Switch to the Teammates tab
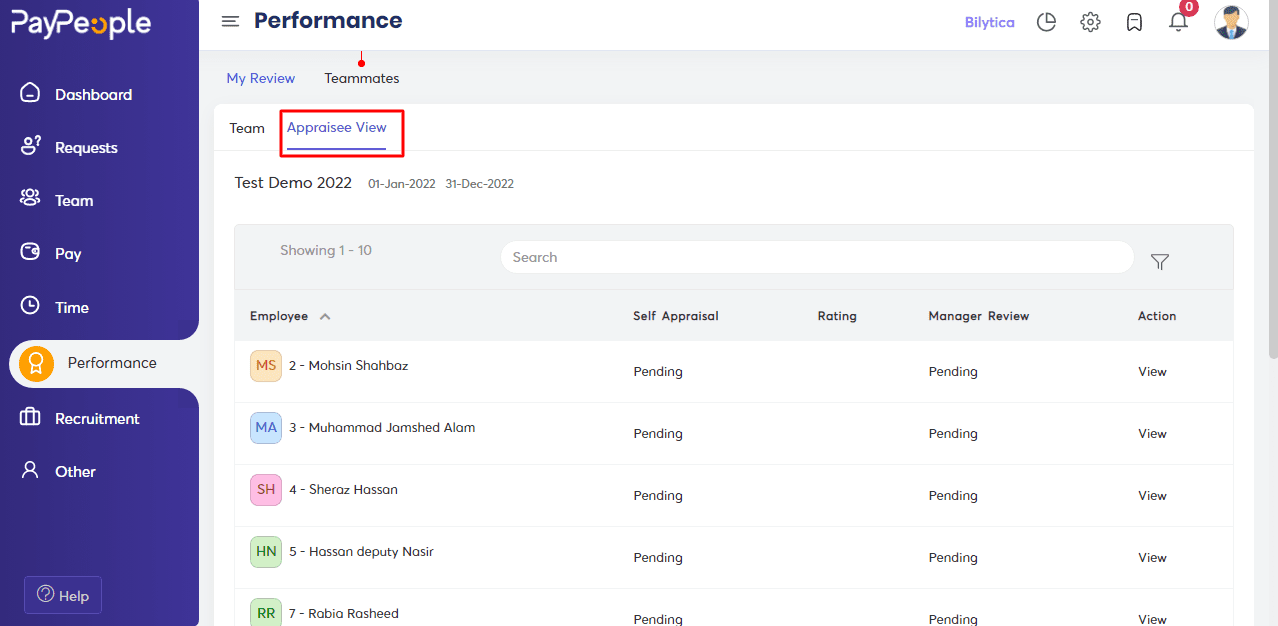Viewport: 1278px width, 626px height. coord(361,78)
